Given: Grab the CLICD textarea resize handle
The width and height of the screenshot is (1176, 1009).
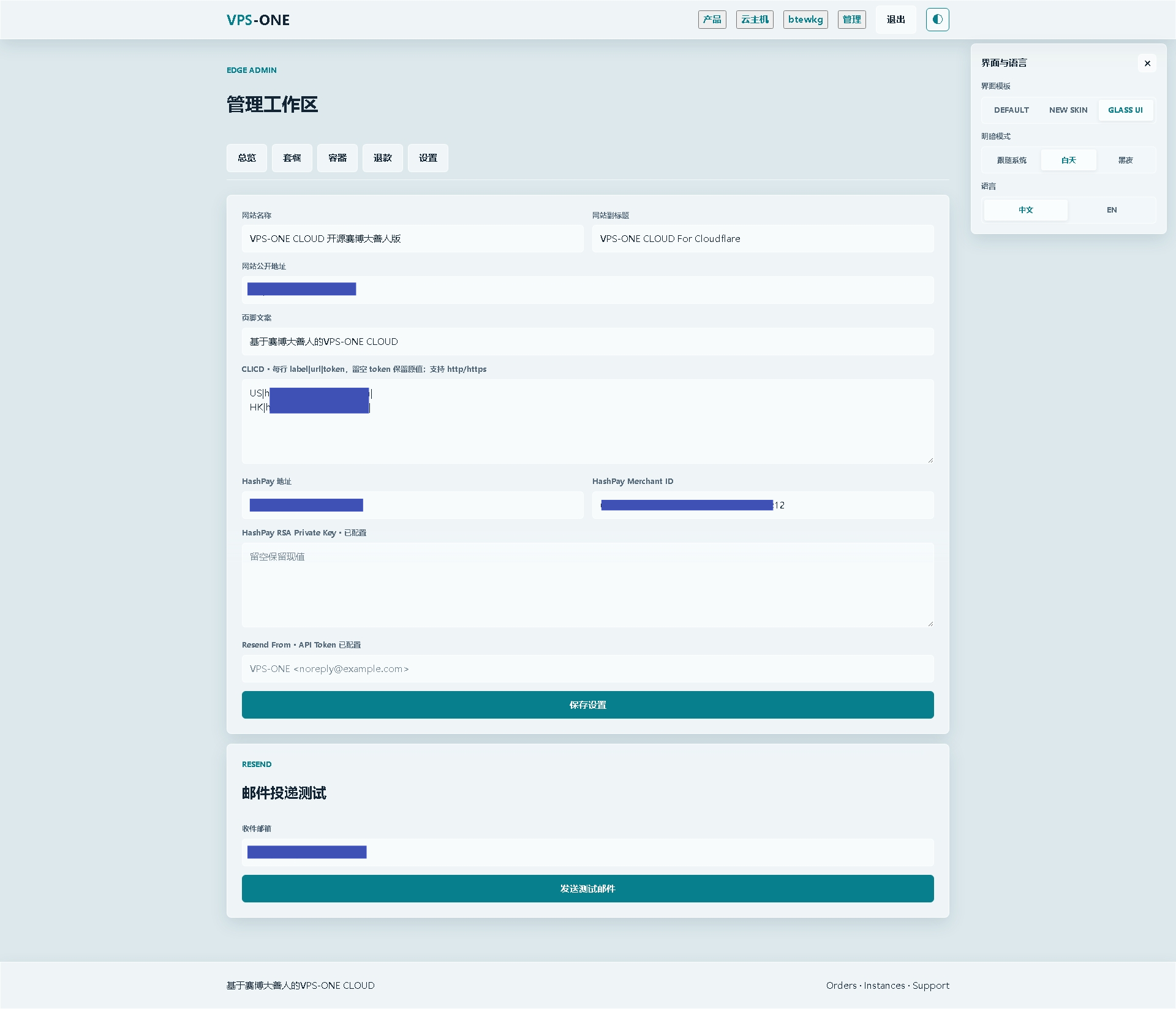Looking at the screenshot, I should 930,459.
